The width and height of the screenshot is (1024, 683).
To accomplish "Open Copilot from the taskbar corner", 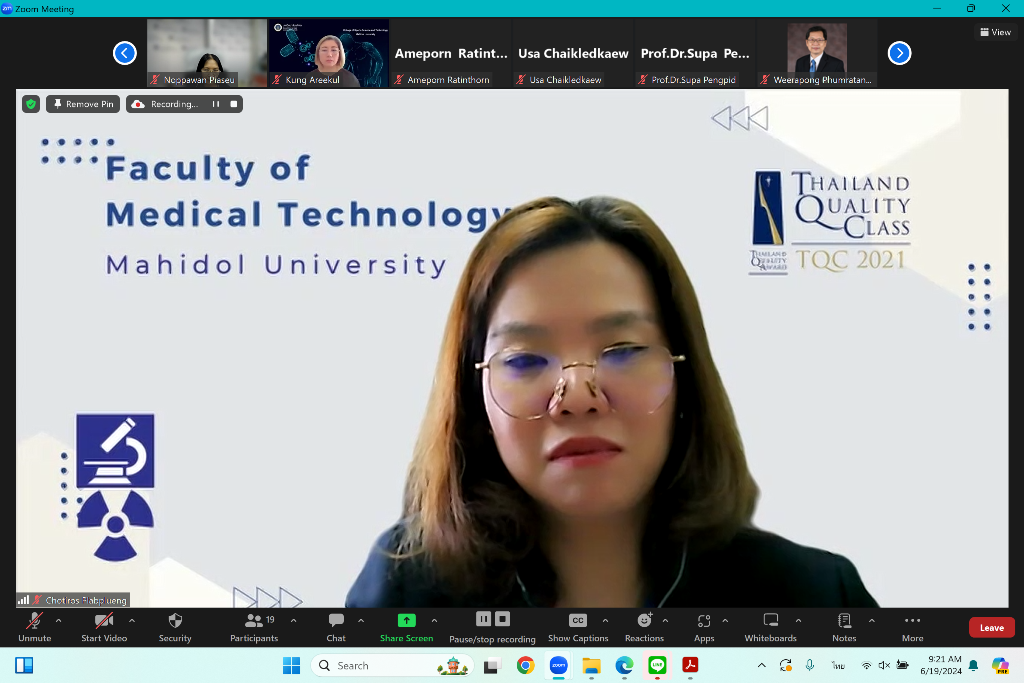I will coord(1000,665).
